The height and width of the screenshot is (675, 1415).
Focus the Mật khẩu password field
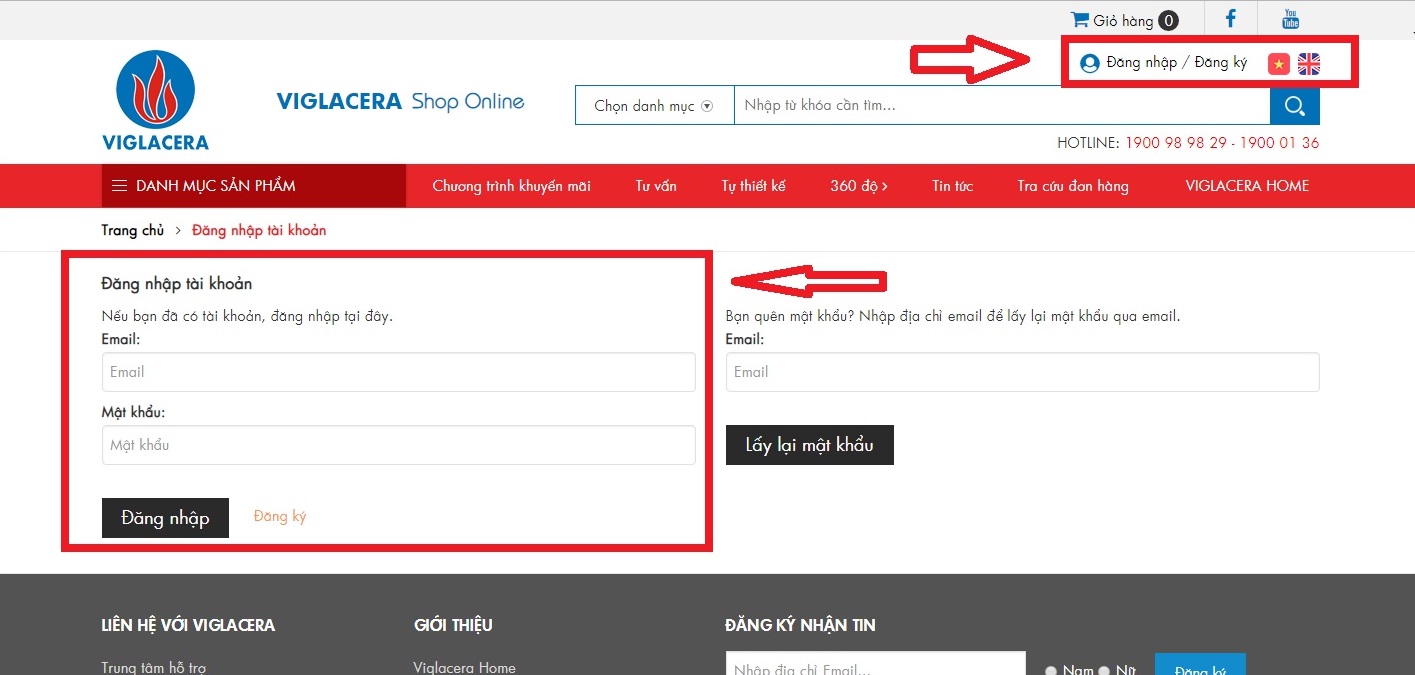coord(398,445)
